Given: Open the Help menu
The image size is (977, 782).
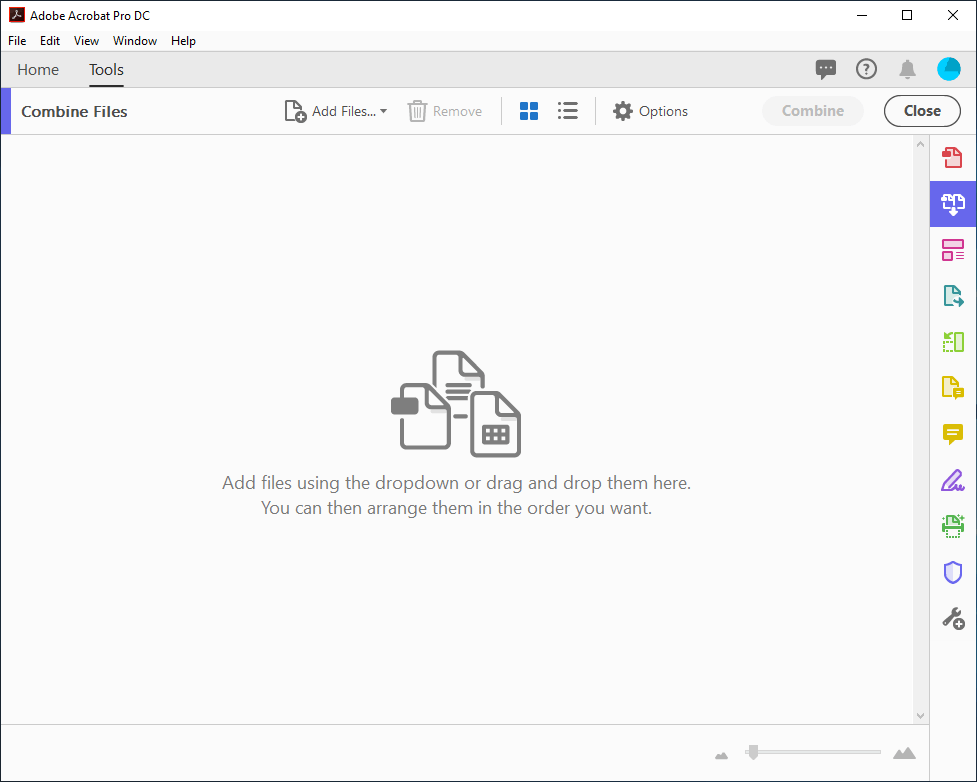Looking at the screenshot, I should click(183, 41).
